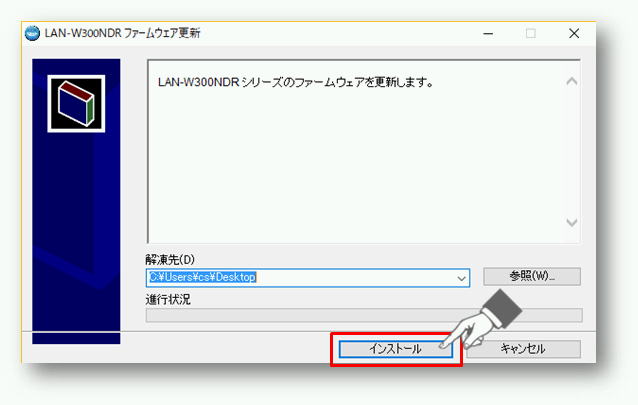Click the title bar application icon

[32, 33]
